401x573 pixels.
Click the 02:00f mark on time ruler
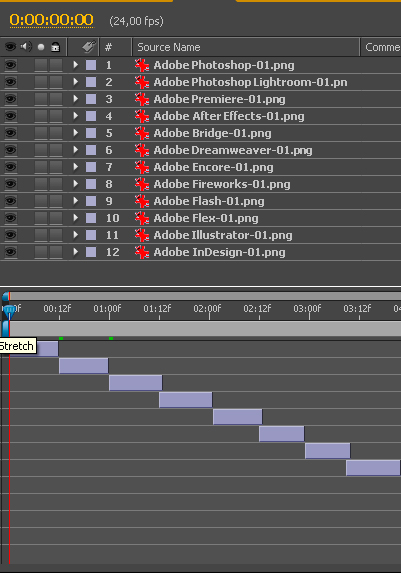[207, 309]
